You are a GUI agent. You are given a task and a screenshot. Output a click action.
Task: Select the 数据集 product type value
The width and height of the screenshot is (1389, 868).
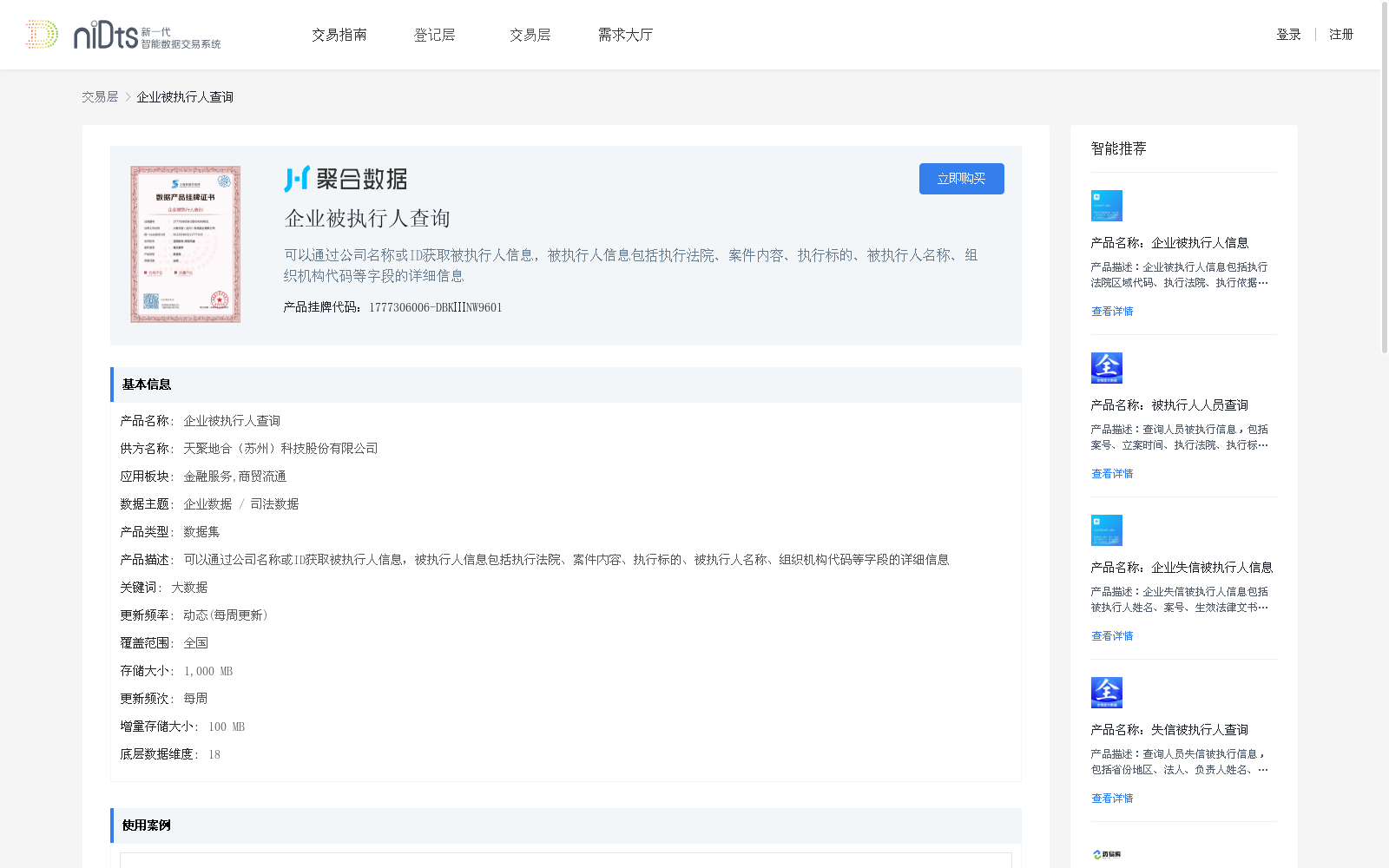[x=201, y=532]
